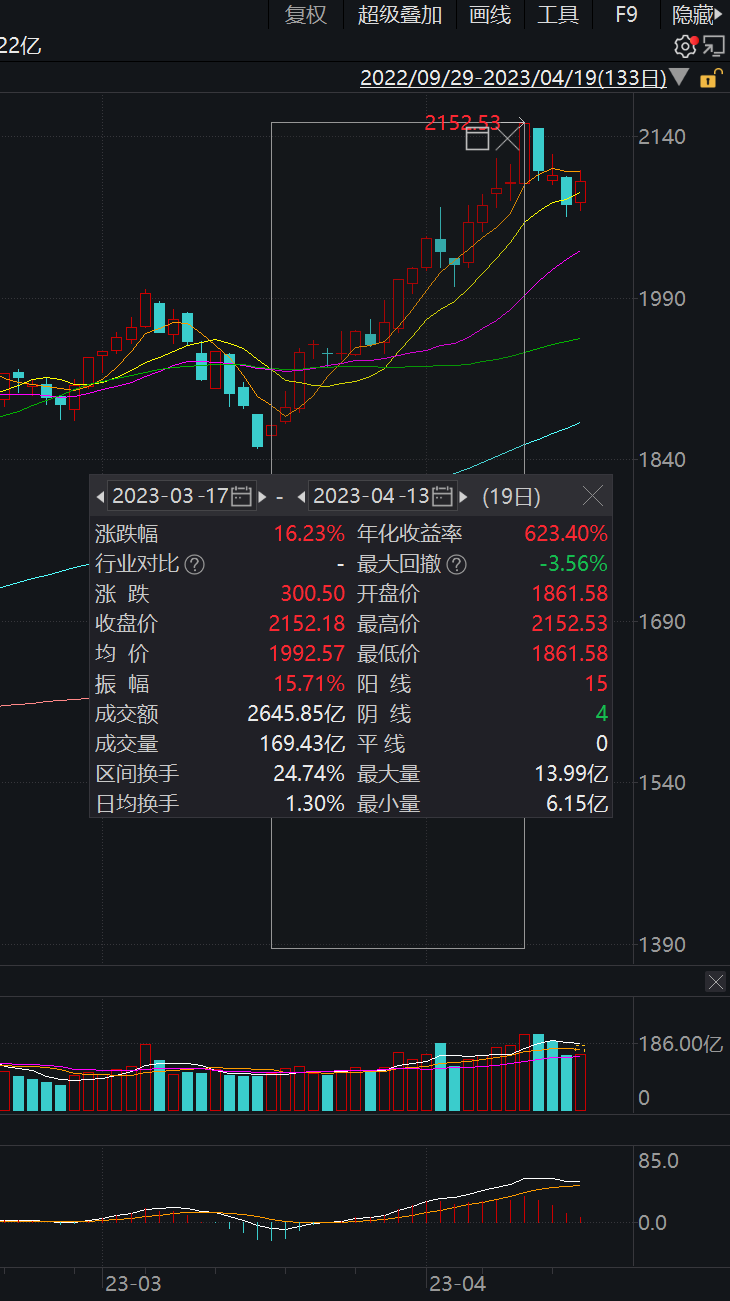Click the 振幅 value 15.71%
Viewport: 730px width, 1301px height.
pyautogui.click(x=309, y=684)
